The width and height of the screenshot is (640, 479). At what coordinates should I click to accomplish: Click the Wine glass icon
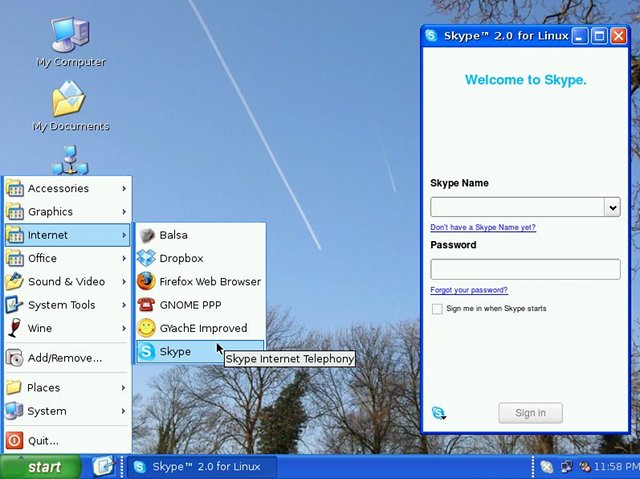[15, 328]
